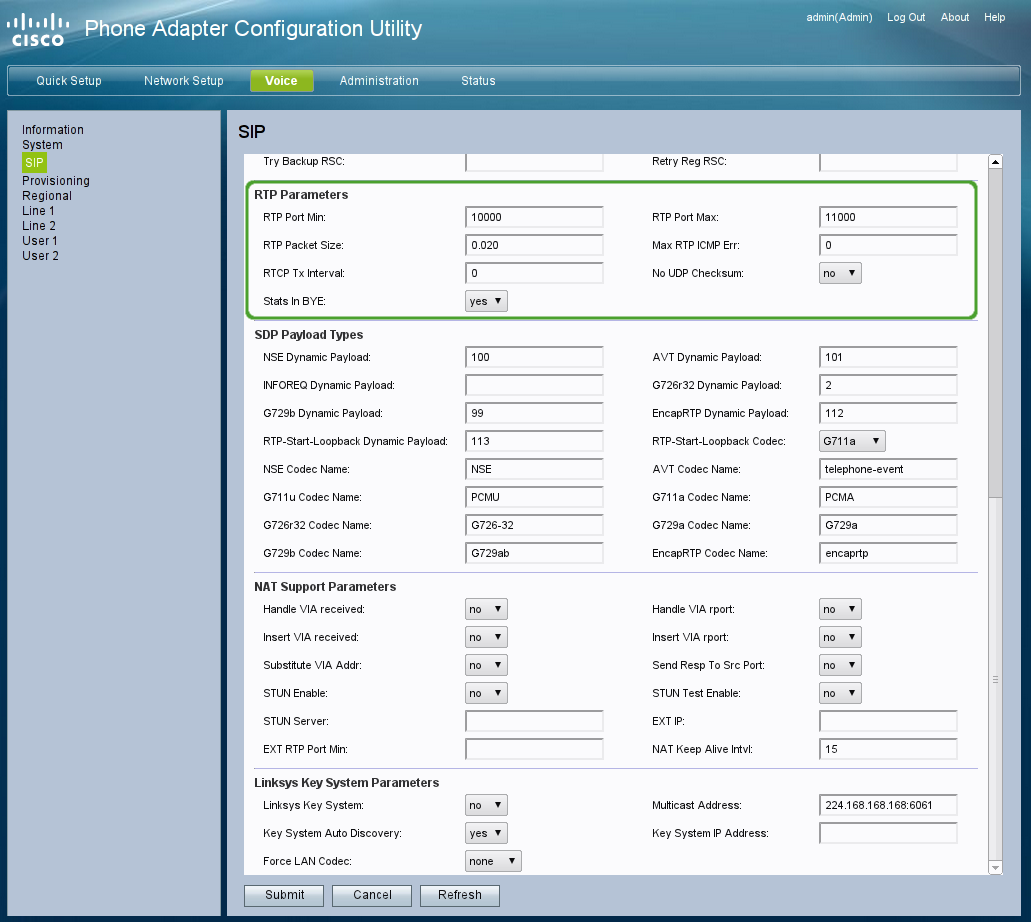
Task: Open the Administration tab
Action: tap(379, 81)
